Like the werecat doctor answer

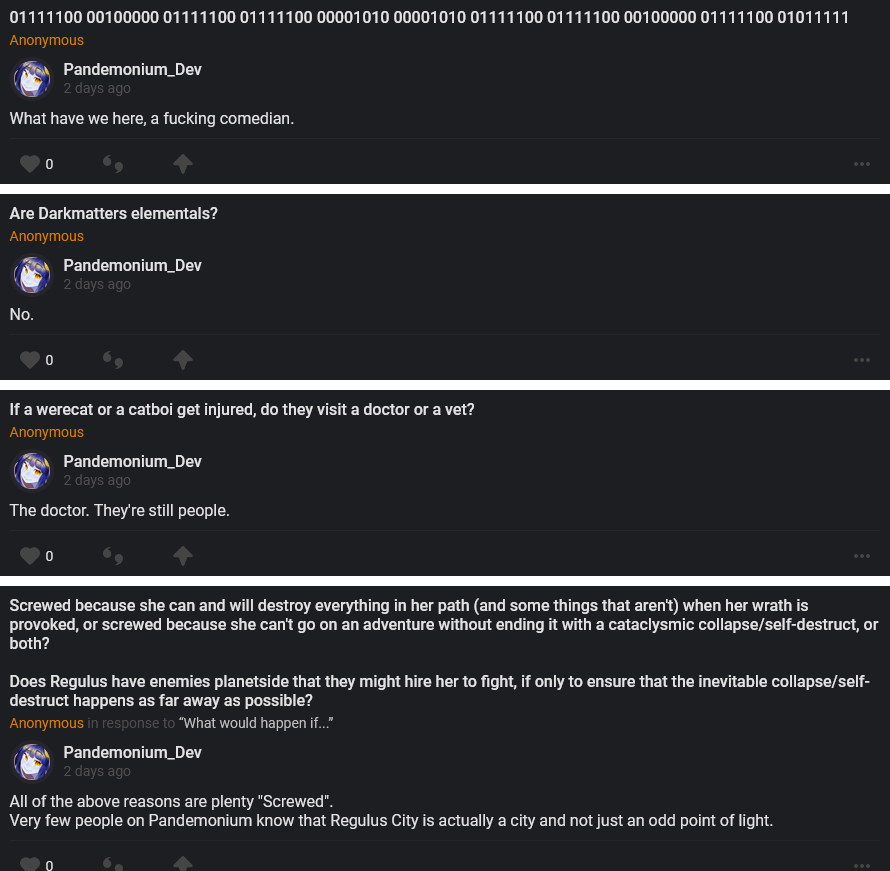point(30,556)
